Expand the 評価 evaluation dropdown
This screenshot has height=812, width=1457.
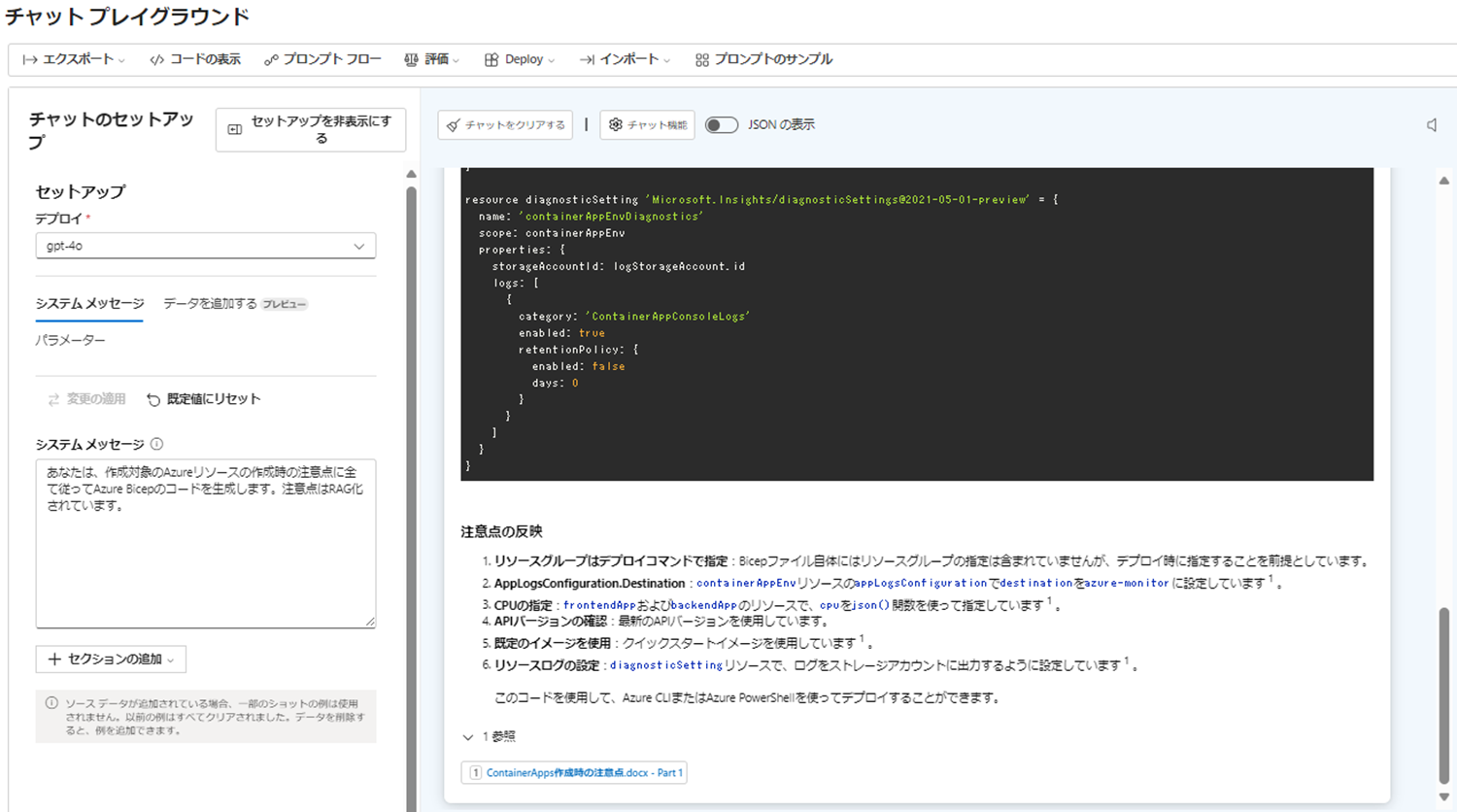[x=431, y=59]
